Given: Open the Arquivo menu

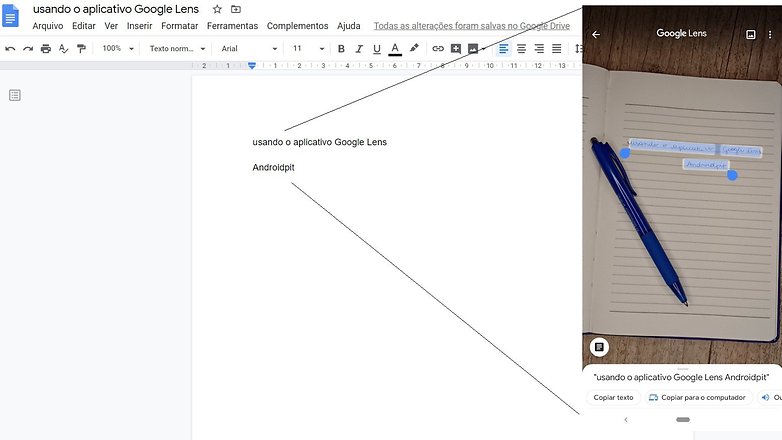Looking at the screenshot, I should (48, 26).
